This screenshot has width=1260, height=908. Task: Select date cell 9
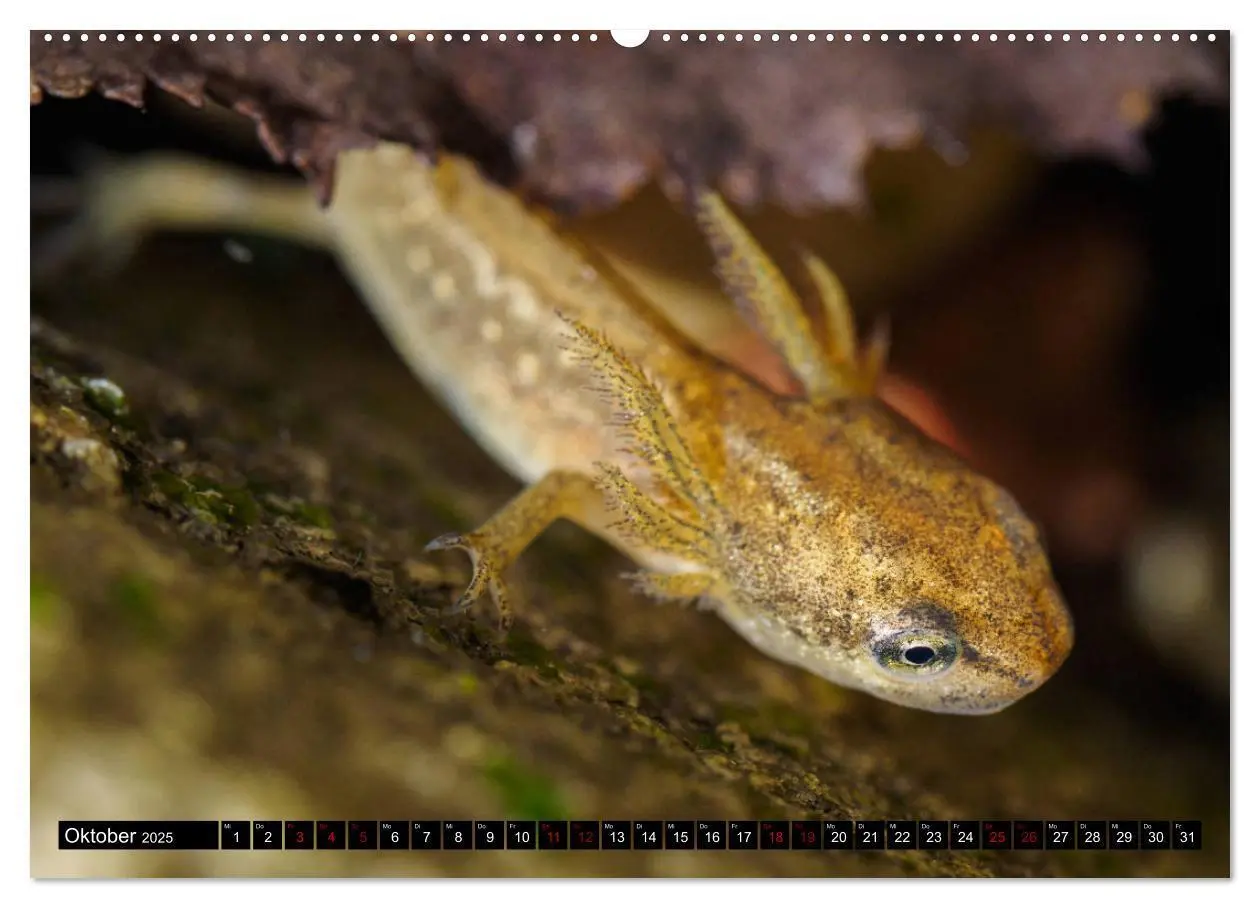489,836
